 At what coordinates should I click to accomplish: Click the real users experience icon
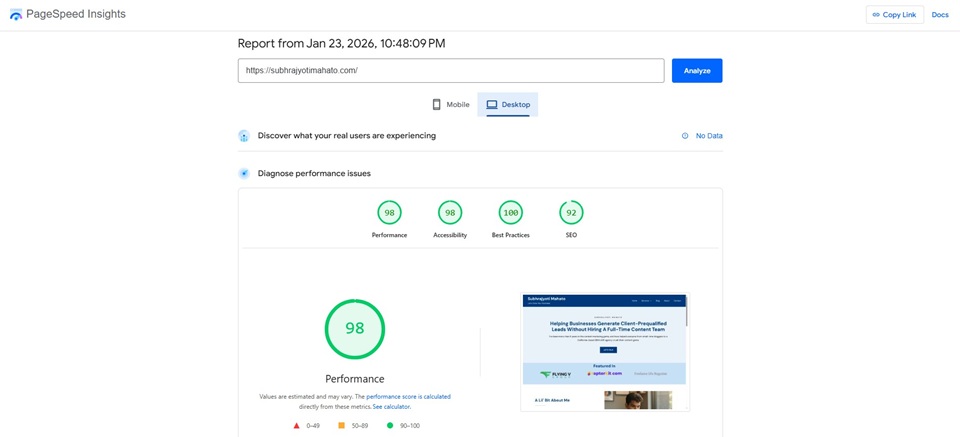click(244, 136)
